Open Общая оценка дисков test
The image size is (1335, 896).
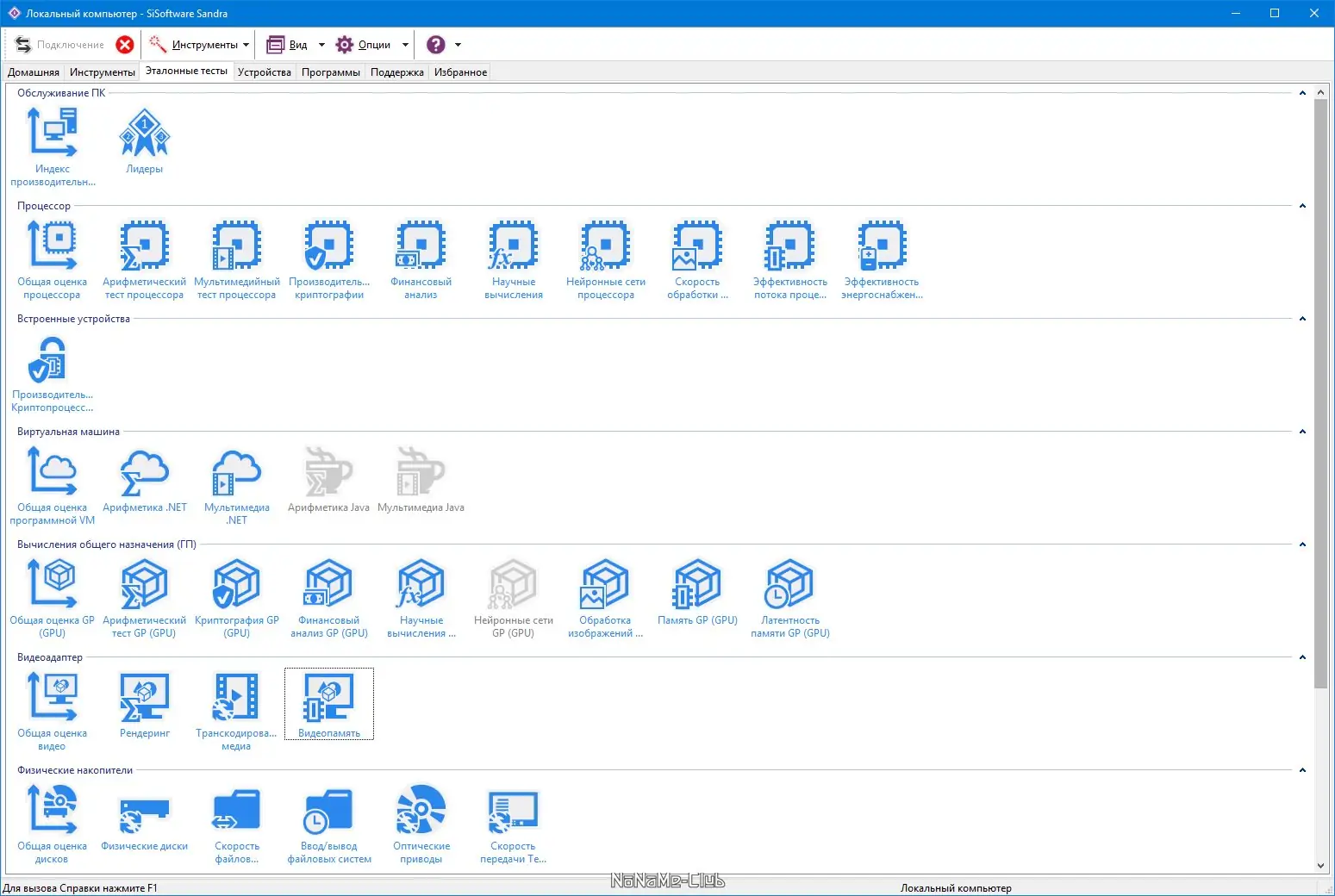[53, 824]
